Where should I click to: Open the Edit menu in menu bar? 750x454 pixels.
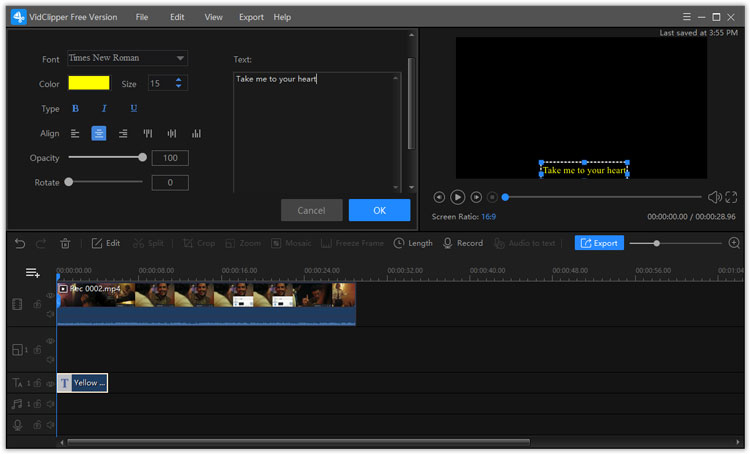[x=177, y=17]
